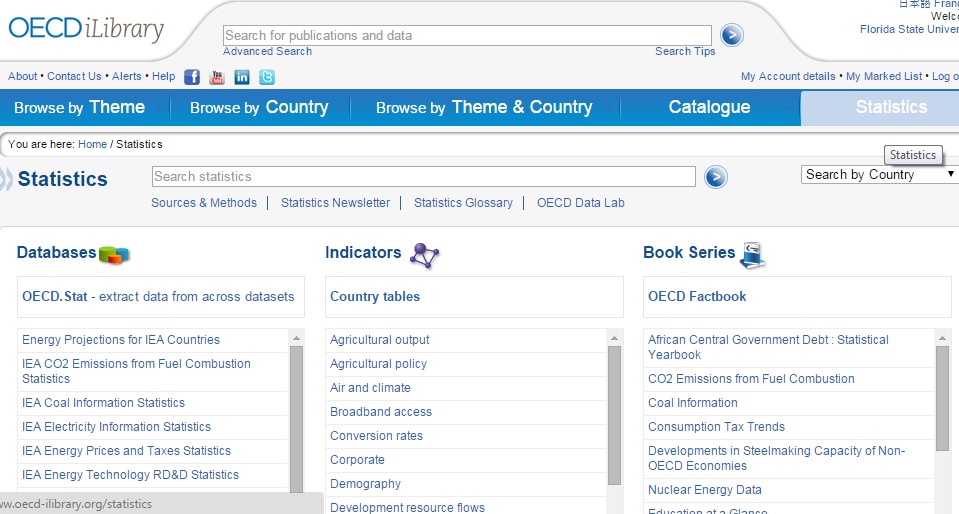Click the Databases pie chart icon

(x=114, y=255)
